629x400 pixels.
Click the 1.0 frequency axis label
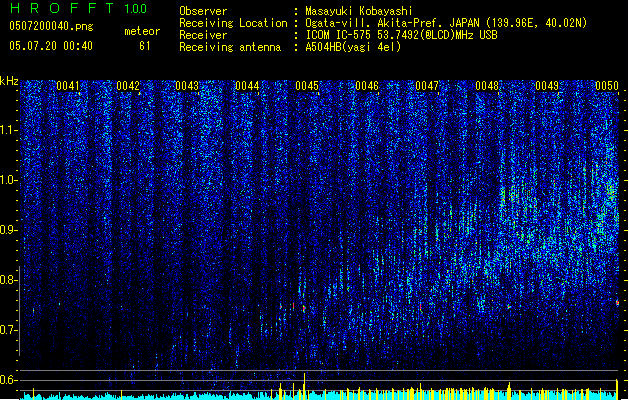tap(9, 180)
